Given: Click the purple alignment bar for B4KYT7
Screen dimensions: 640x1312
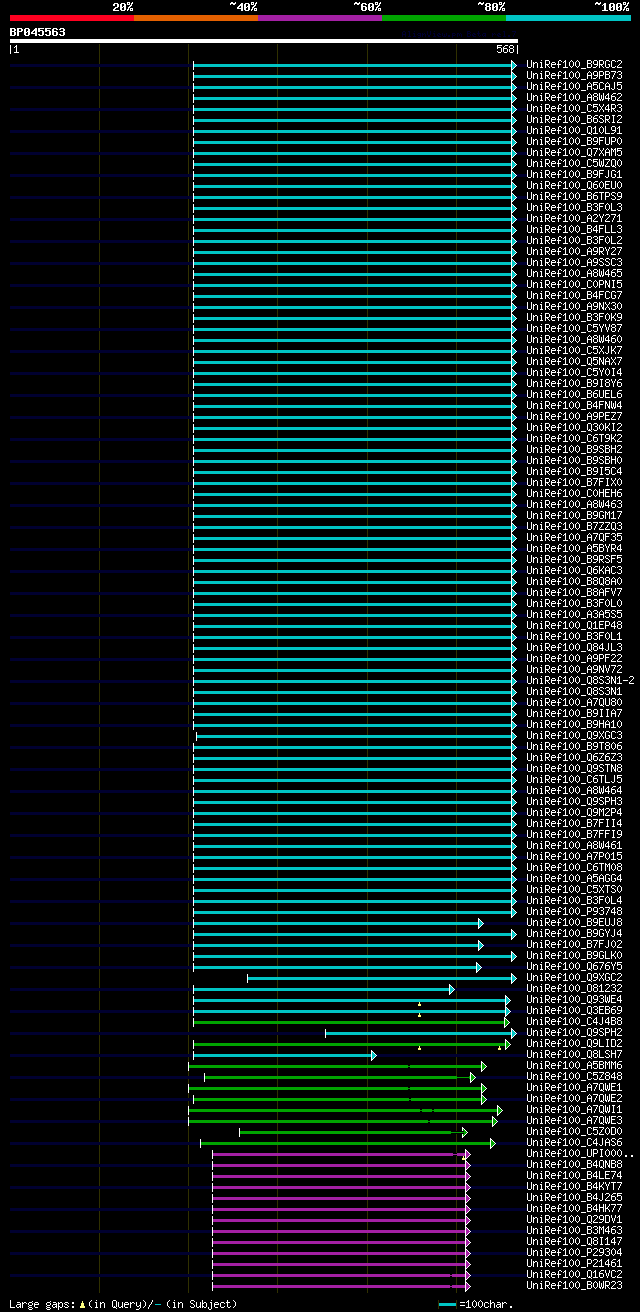Looking at the screenshot, I should (x=341, y=1186).
